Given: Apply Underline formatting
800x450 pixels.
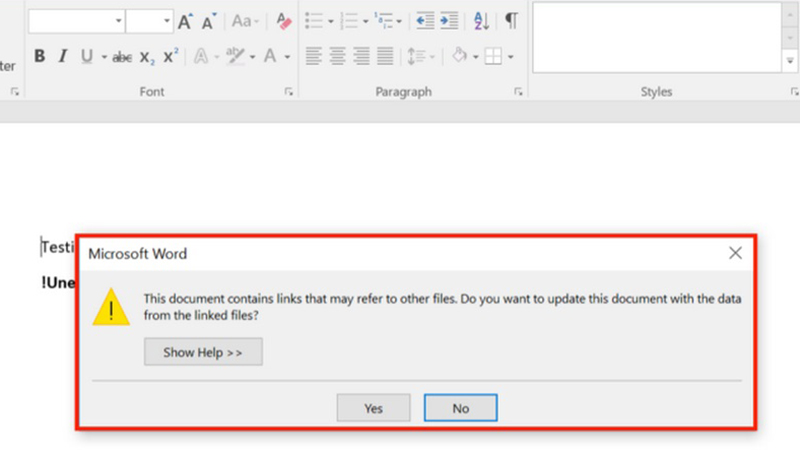Looking at the screenshot, I should click(87, 56).
